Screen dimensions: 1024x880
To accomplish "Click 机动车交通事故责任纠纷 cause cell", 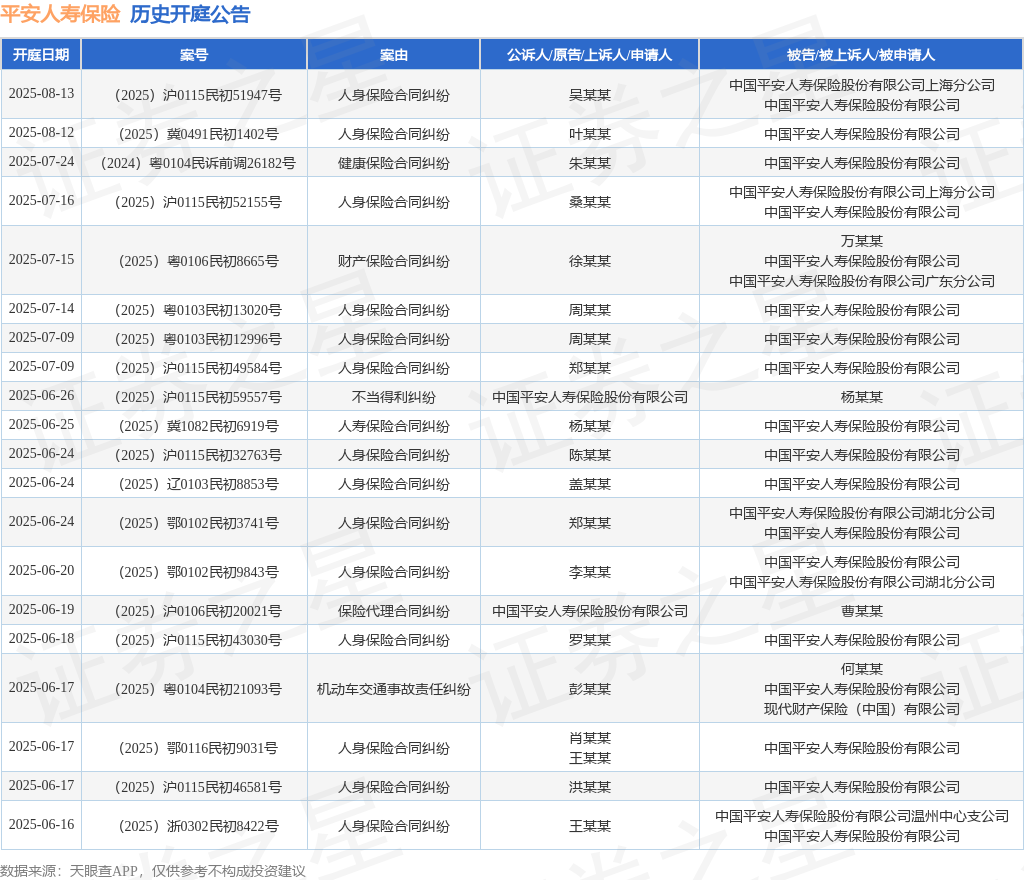I will coord(394,689).
